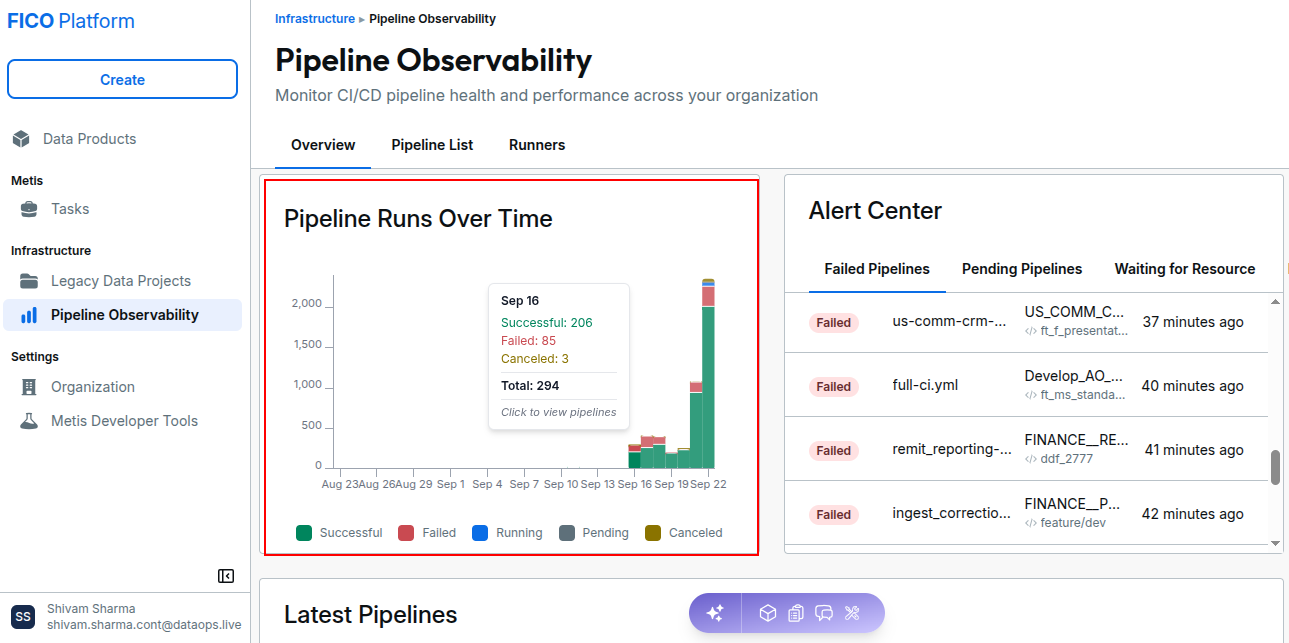Open the Pending Pipelines alert tab

[1022, 269]
